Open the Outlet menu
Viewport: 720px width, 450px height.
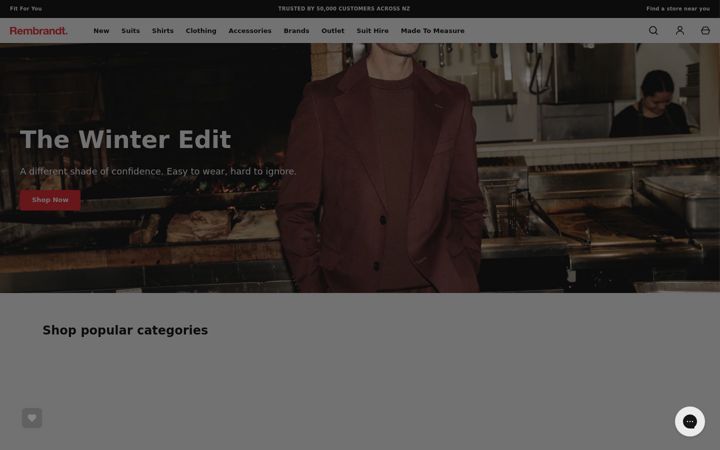(x=332, y=31)
